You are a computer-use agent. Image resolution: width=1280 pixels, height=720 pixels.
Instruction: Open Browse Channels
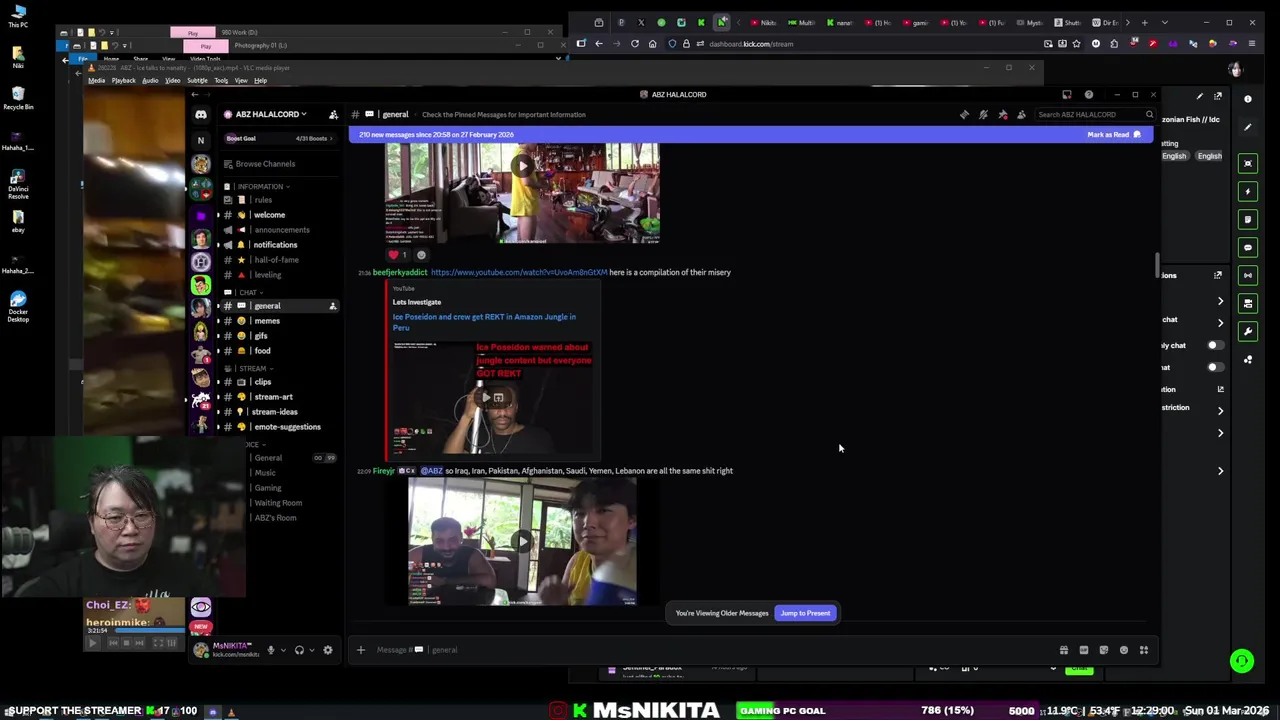pyautogui.click(x=265, y=163)
